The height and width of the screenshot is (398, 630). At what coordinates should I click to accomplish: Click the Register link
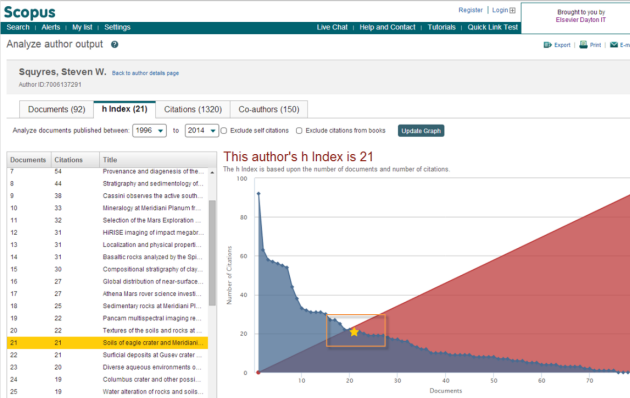coord(470,10)
